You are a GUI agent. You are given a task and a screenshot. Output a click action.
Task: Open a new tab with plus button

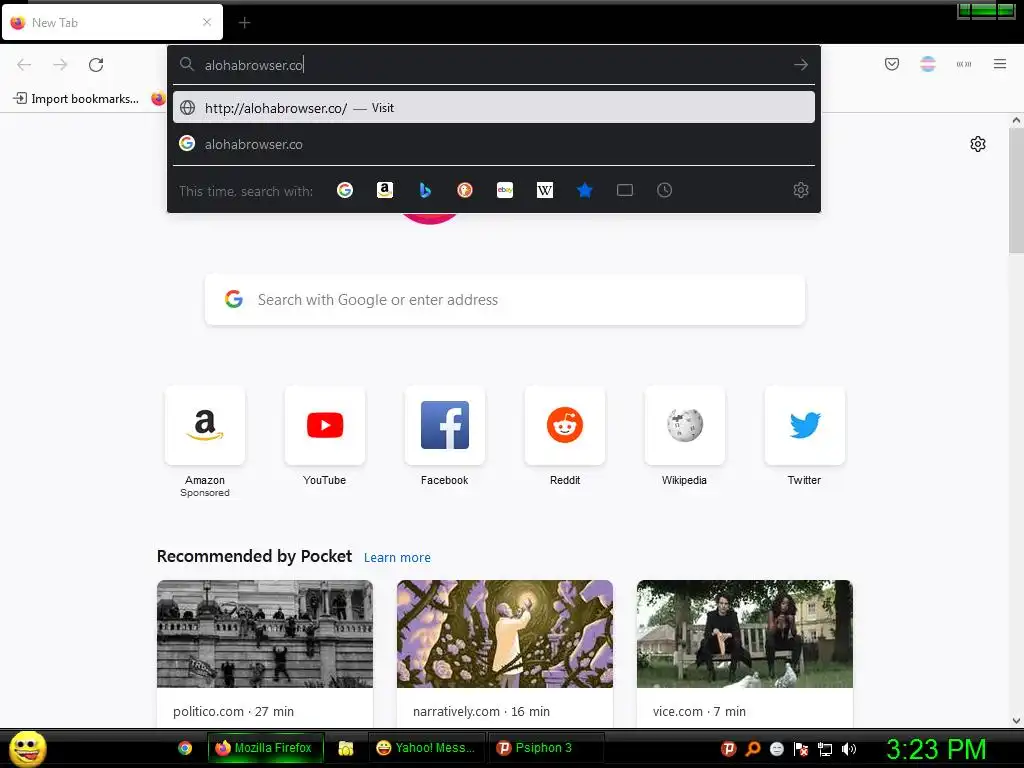coord(244,23)
